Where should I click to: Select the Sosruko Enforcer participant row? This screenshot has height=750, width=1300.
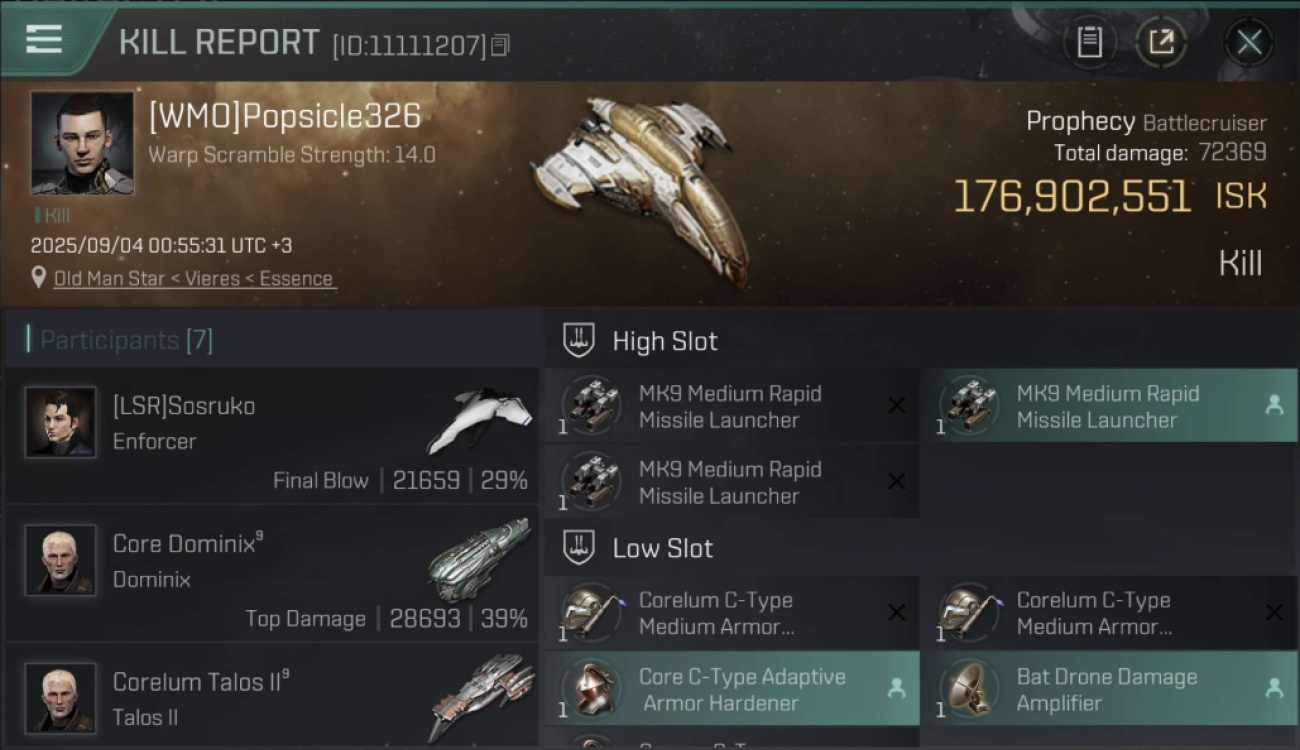tap(272, 435)
